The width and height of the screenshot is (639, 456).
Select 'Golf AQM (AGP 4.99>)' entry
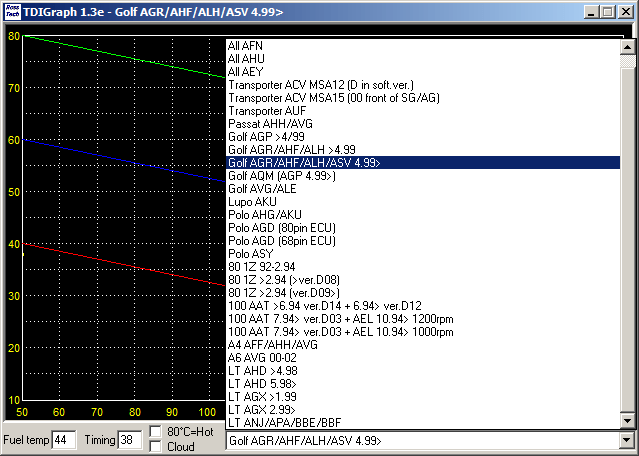[x=423, y=176]
